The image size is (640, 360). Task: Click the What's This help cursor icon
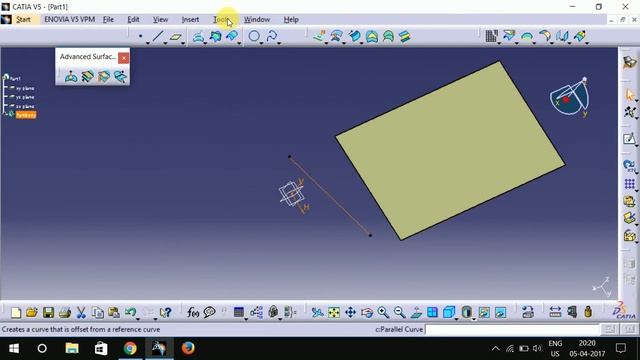[165, 313]
